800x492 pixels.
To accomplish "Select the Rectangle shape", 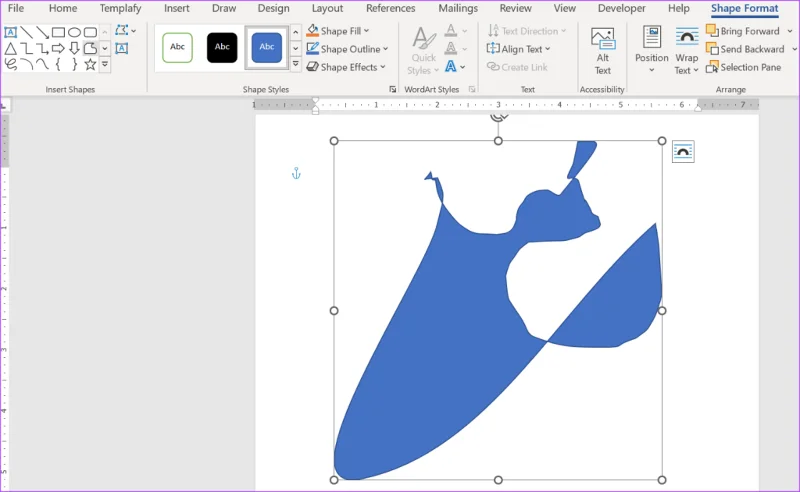I will [58, 33].
